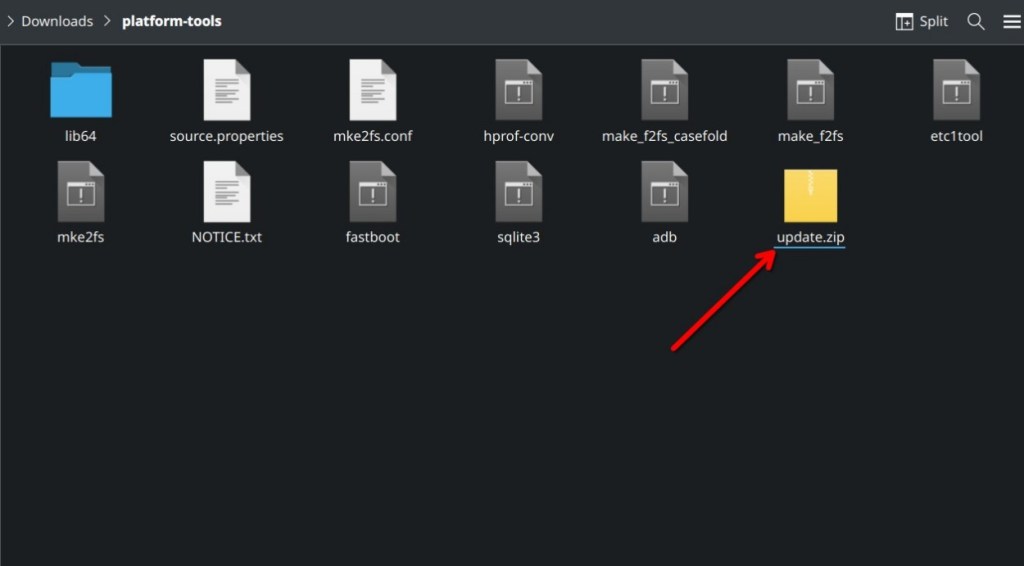Click the source.properties name label

pyautogui.click(x=227, y=136)
